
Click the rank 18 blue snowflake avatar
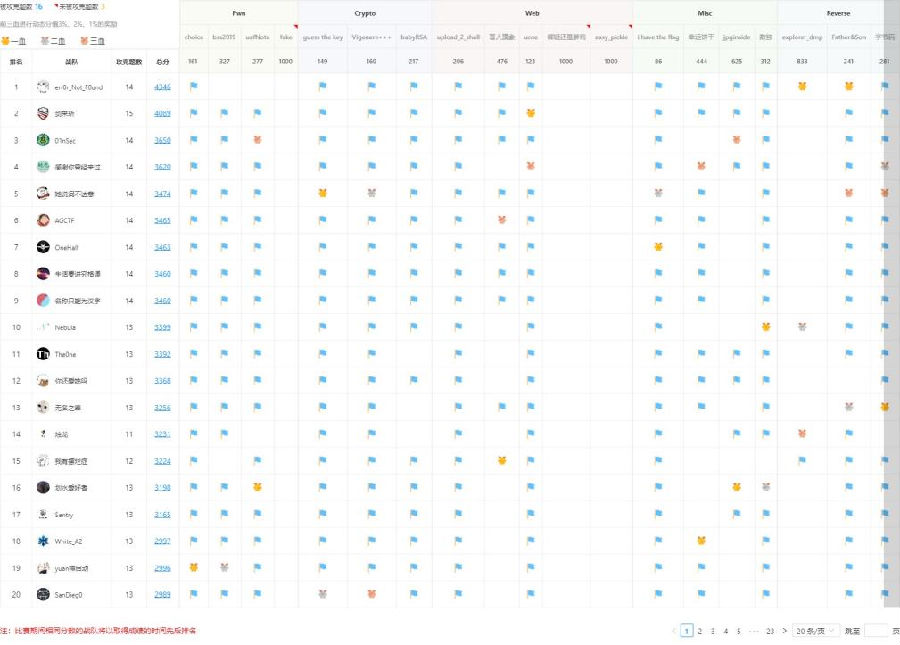(43, 541)
